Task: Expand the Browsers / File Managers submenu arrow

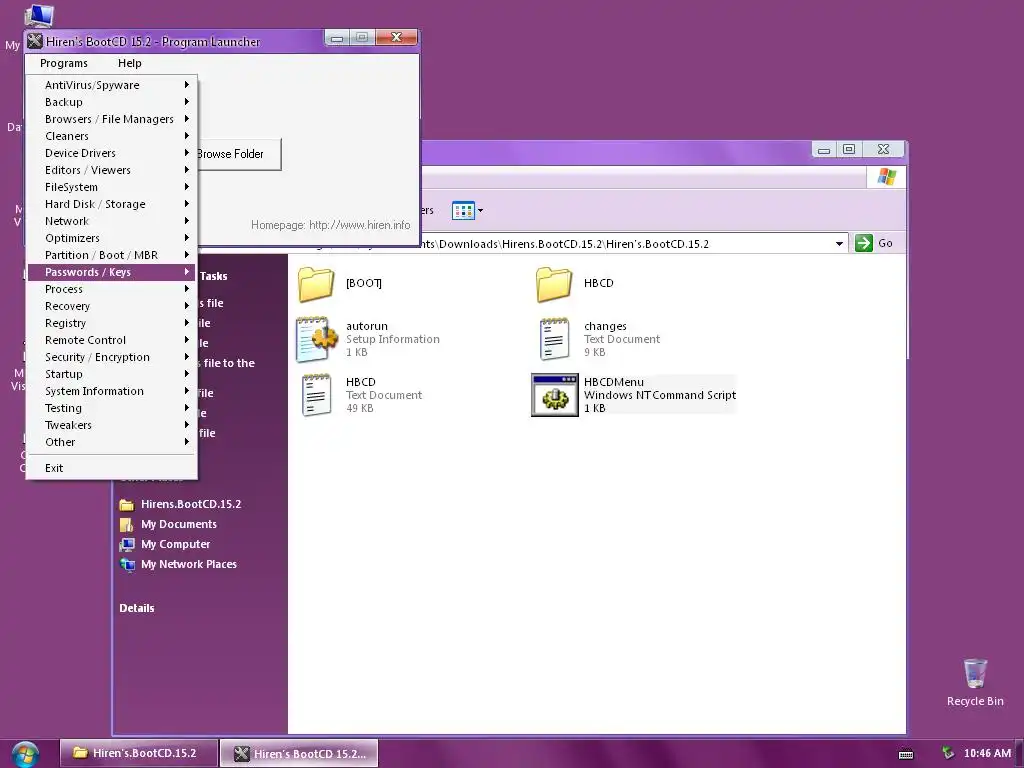Action: click(x=187, y=119)
